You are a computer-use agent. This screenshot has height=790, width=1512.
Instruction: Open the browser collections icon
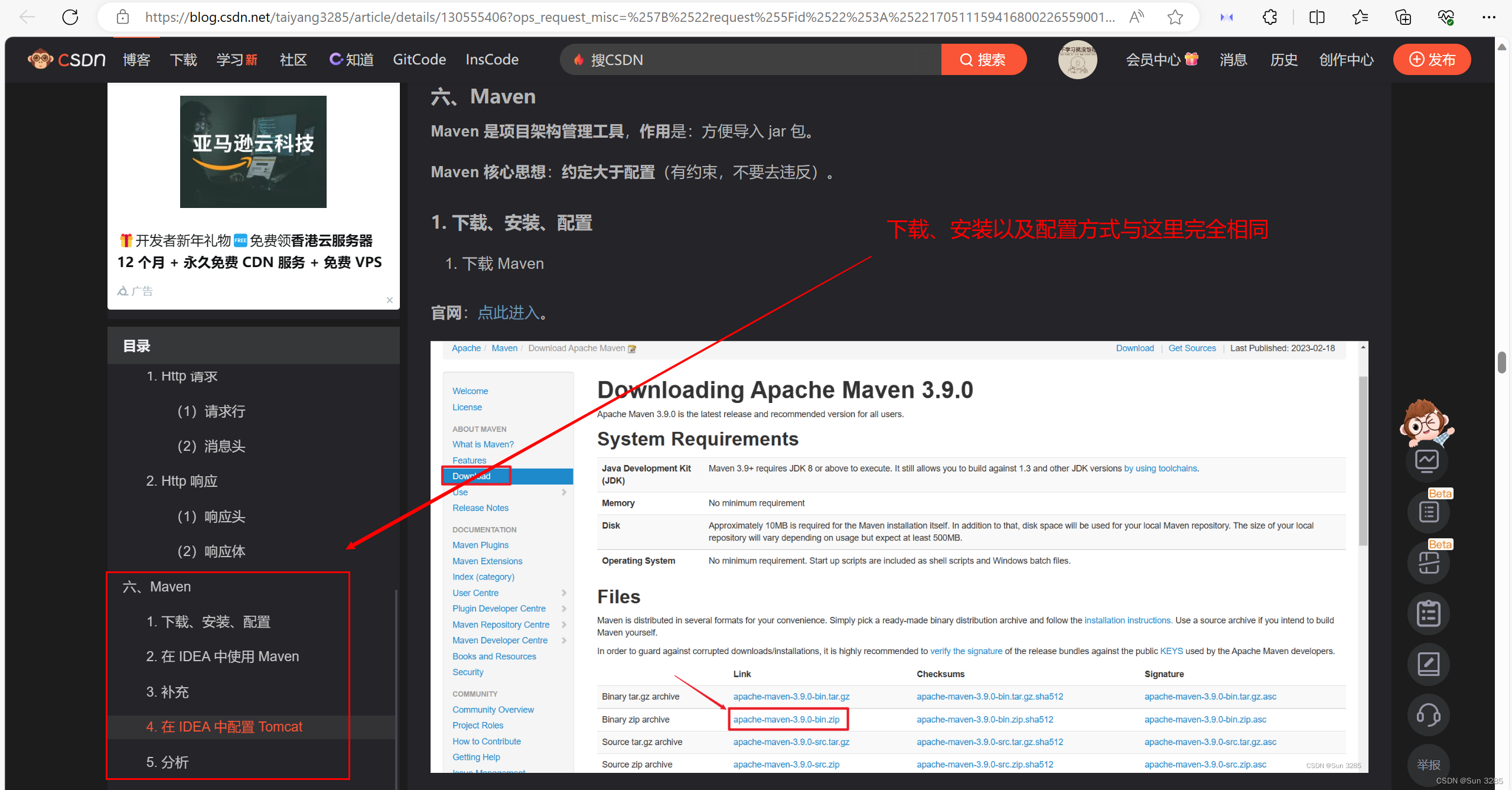click(x=1403, y=17)
